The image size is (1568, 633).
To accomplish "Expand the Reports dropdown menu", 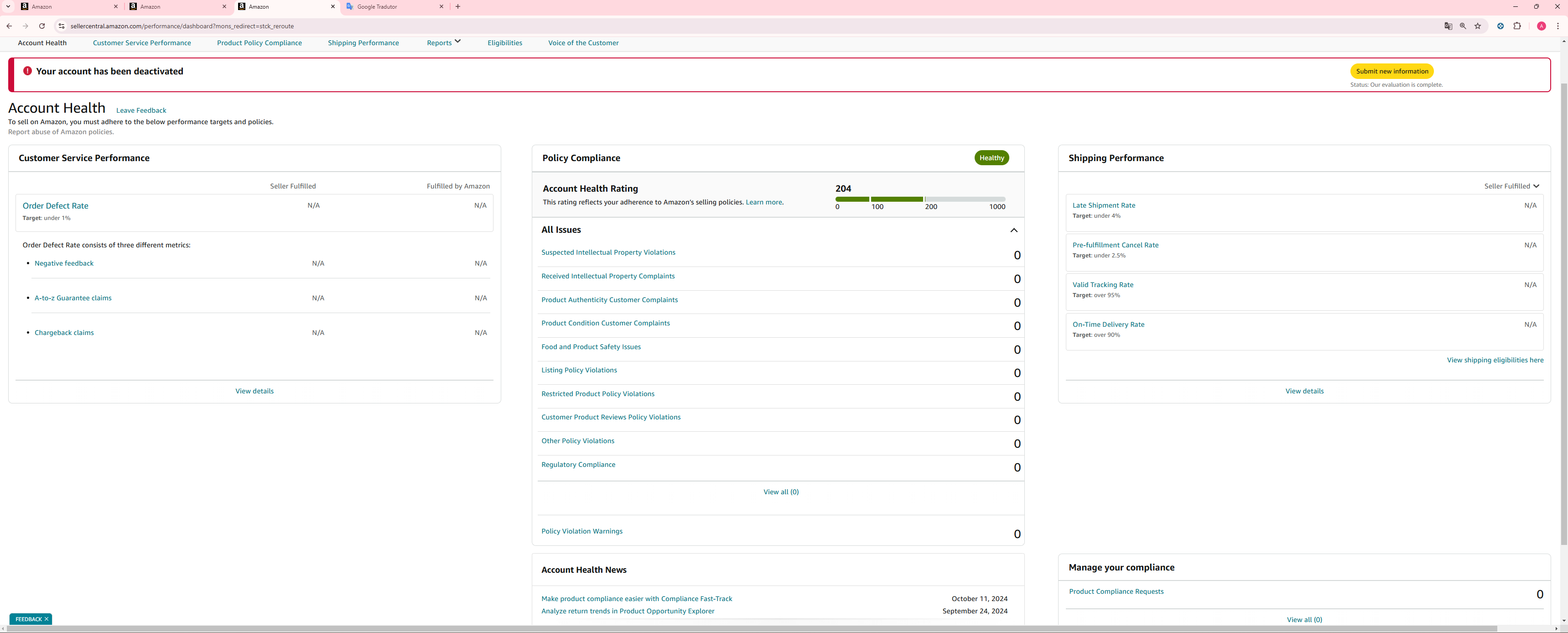I will 444,42.
